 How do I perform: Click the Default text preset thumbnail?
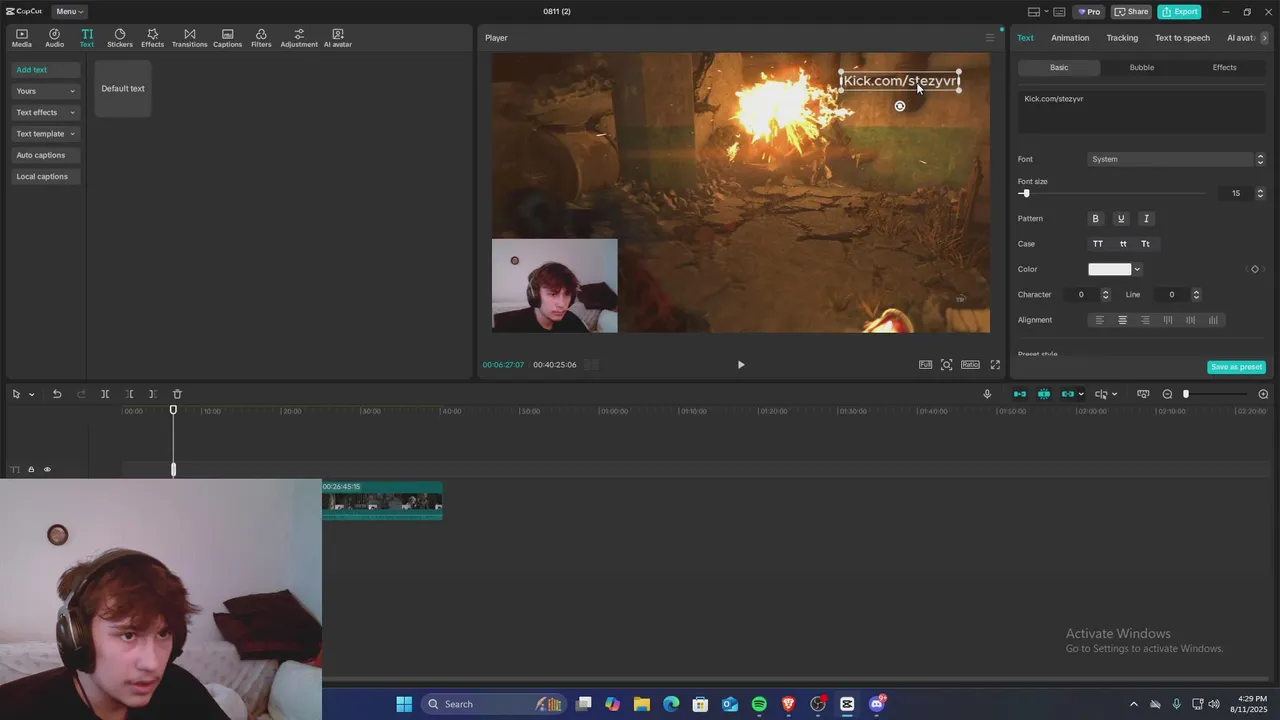[x=123, y=88]
